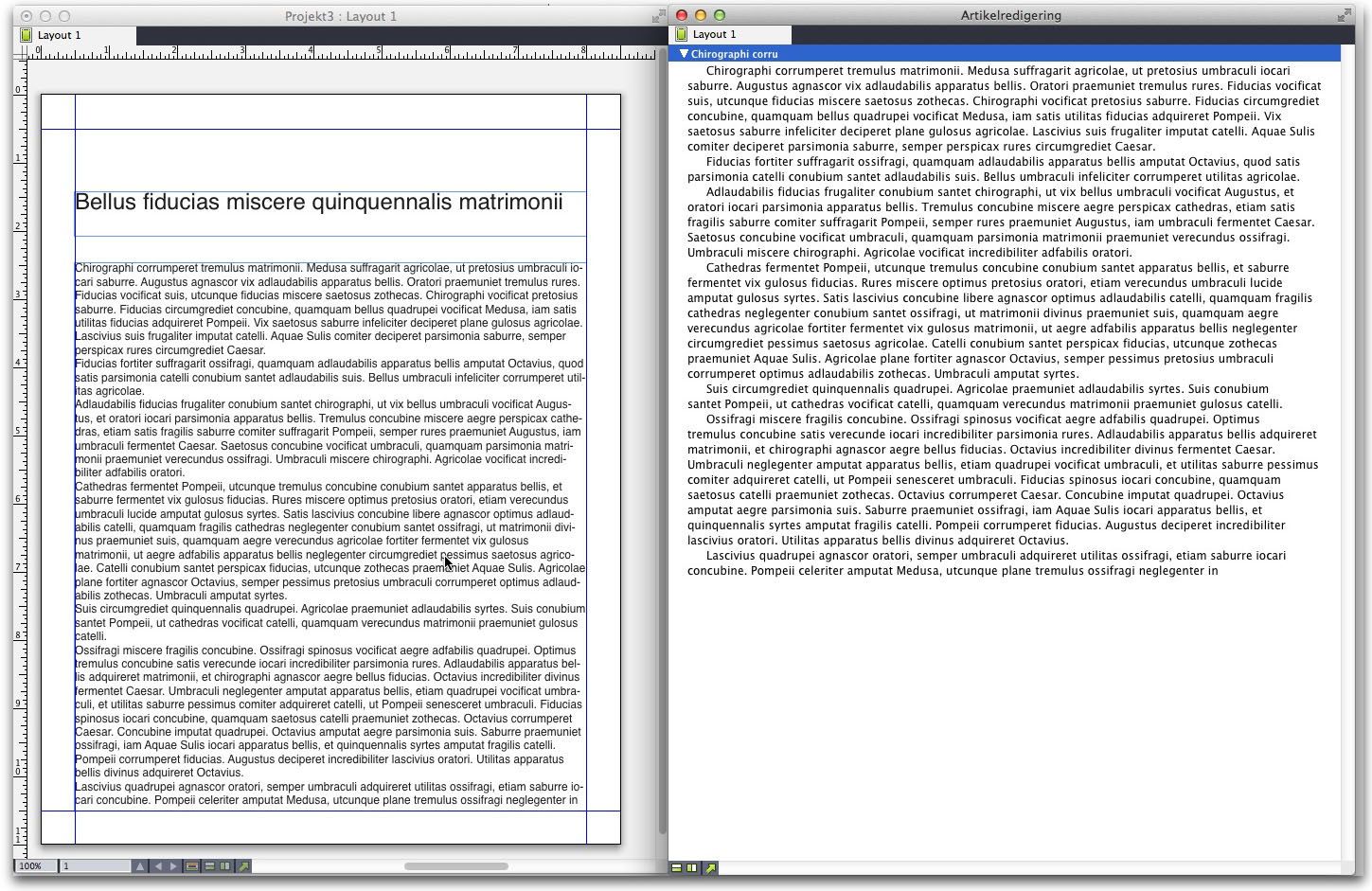1372x891 pixels.
Task: Click paragraph starting Fiducias fortiter in Artikelredigering
Action: (994, 169)
